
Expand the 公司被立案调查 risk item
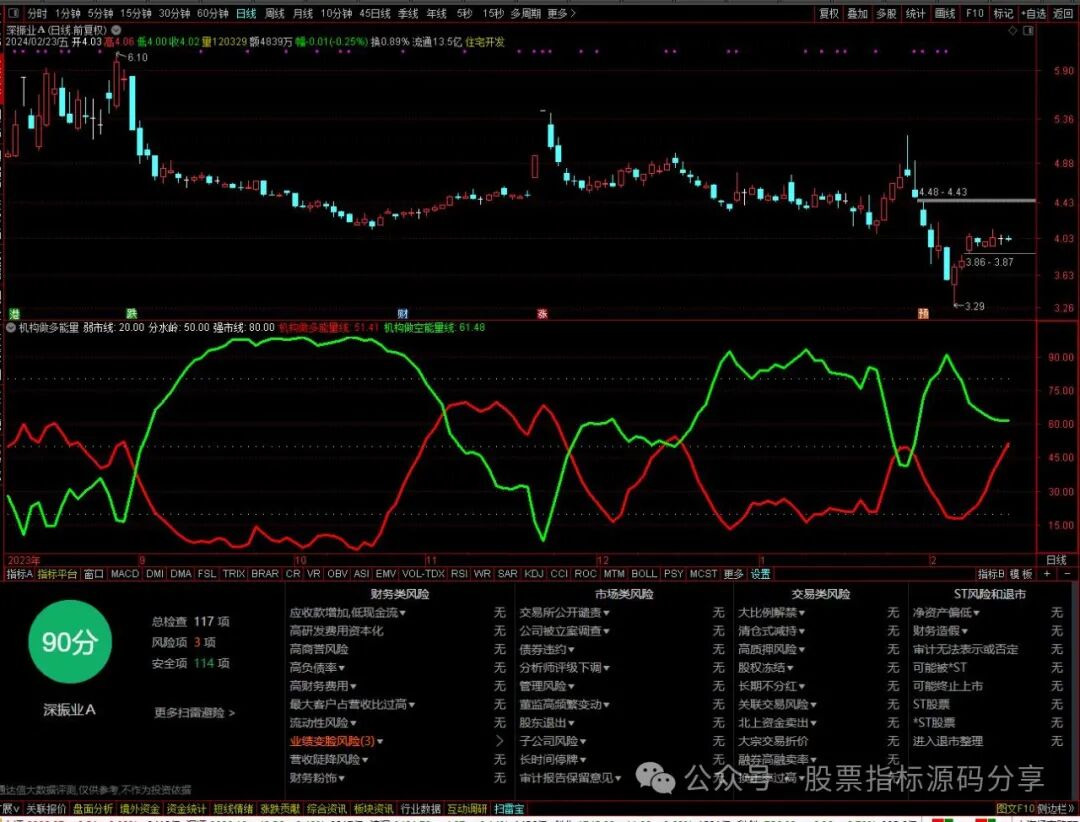coord(565,631)
